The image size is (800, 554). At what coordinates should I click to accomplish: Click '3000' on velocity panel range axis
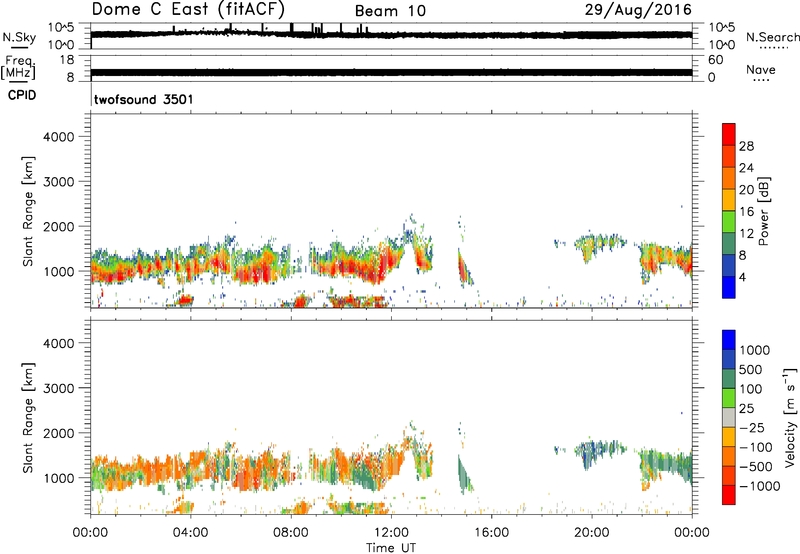point(58,388)
